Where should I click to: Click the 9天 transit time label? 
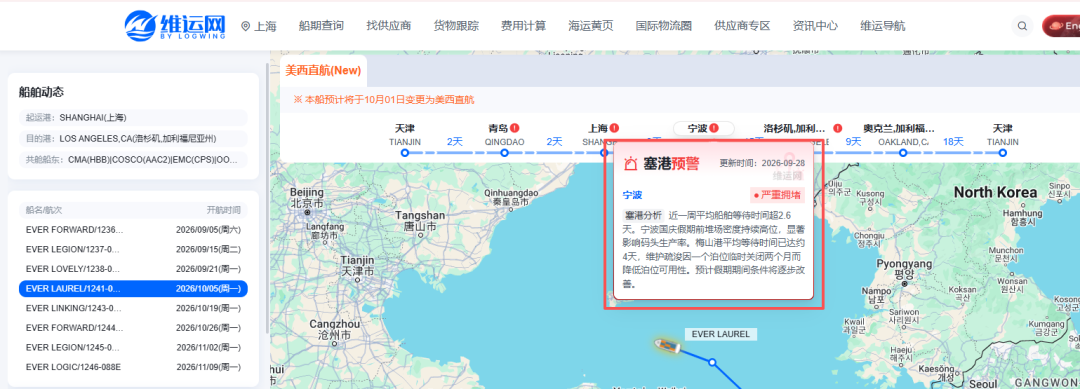click(x=853, y=141)
